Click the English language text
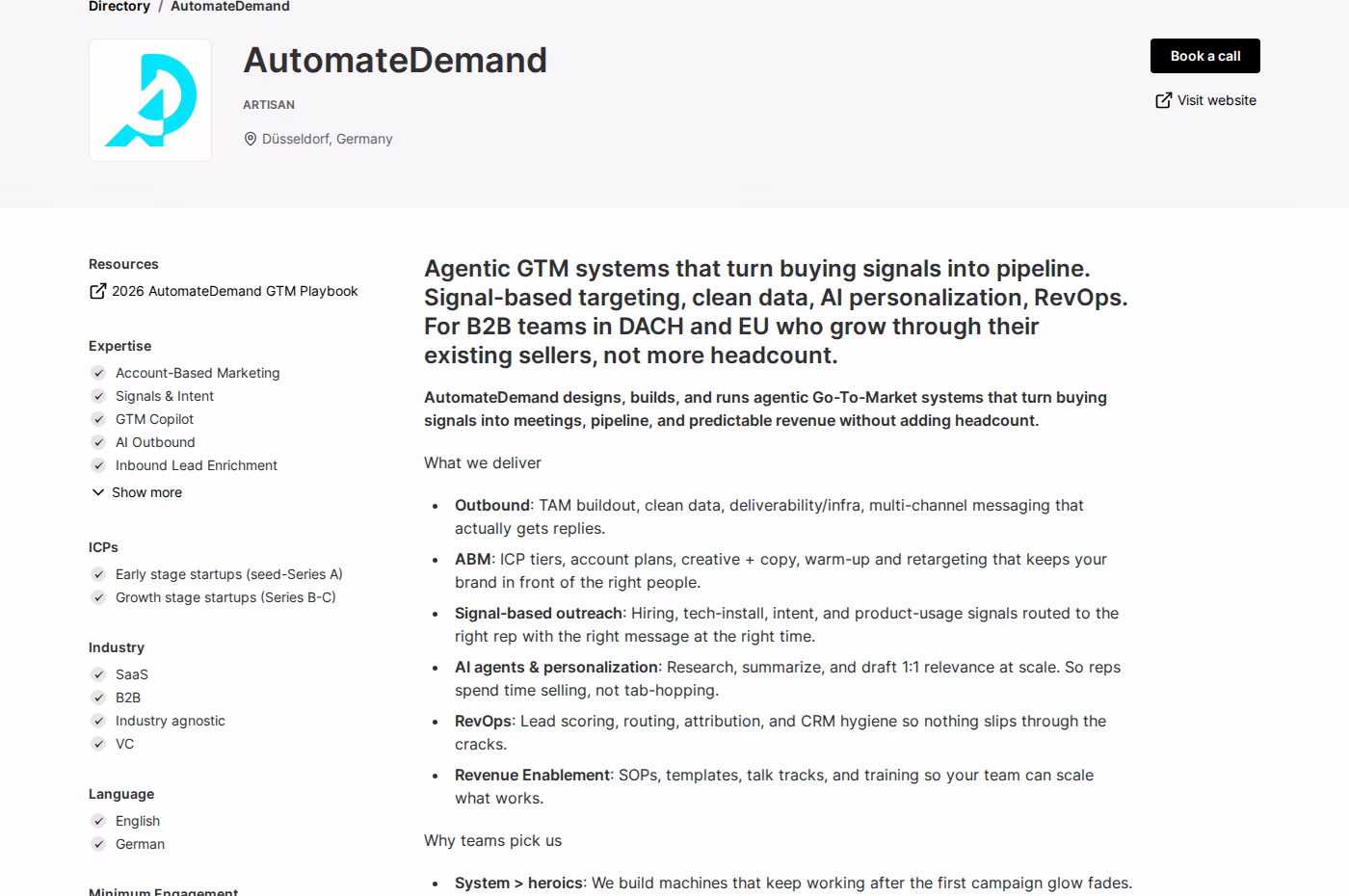This screenshot has width=1349, height=896. click(x=138, y=821)
